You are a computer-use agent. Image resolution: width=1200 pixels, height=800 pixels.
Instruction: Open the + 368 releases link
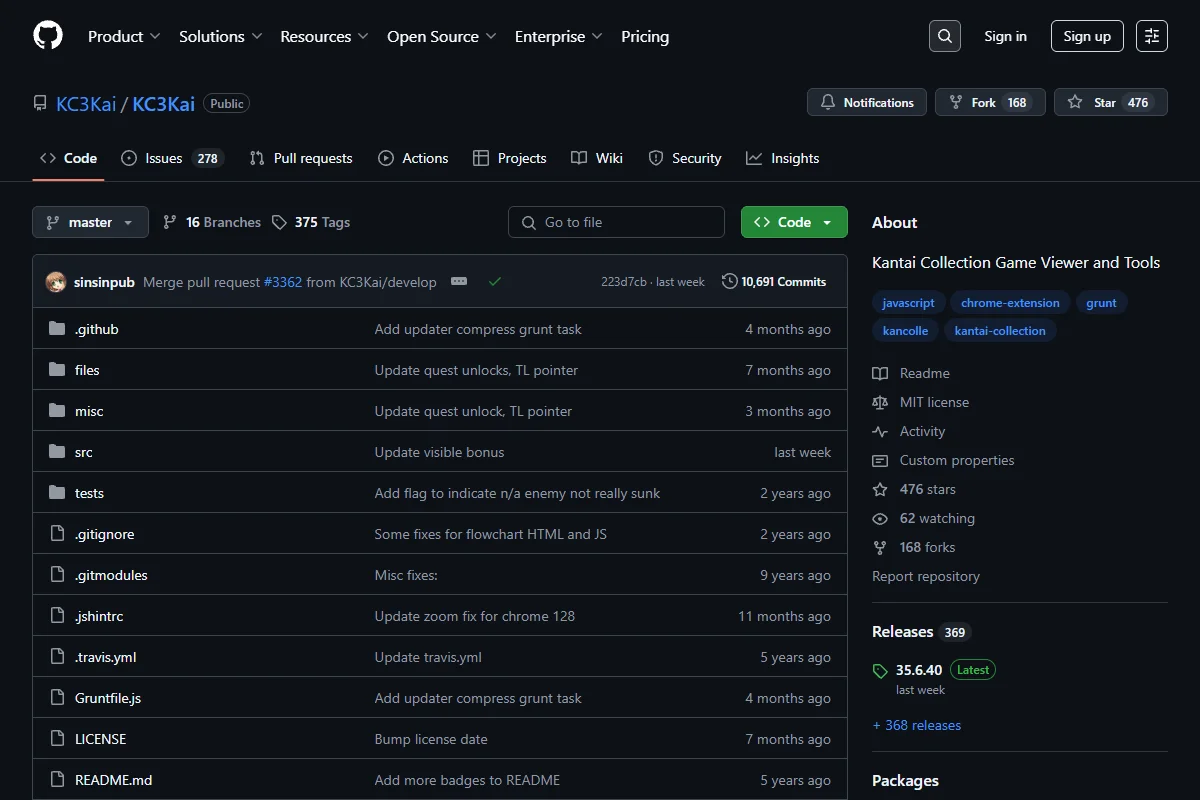(x=916, y=725)
